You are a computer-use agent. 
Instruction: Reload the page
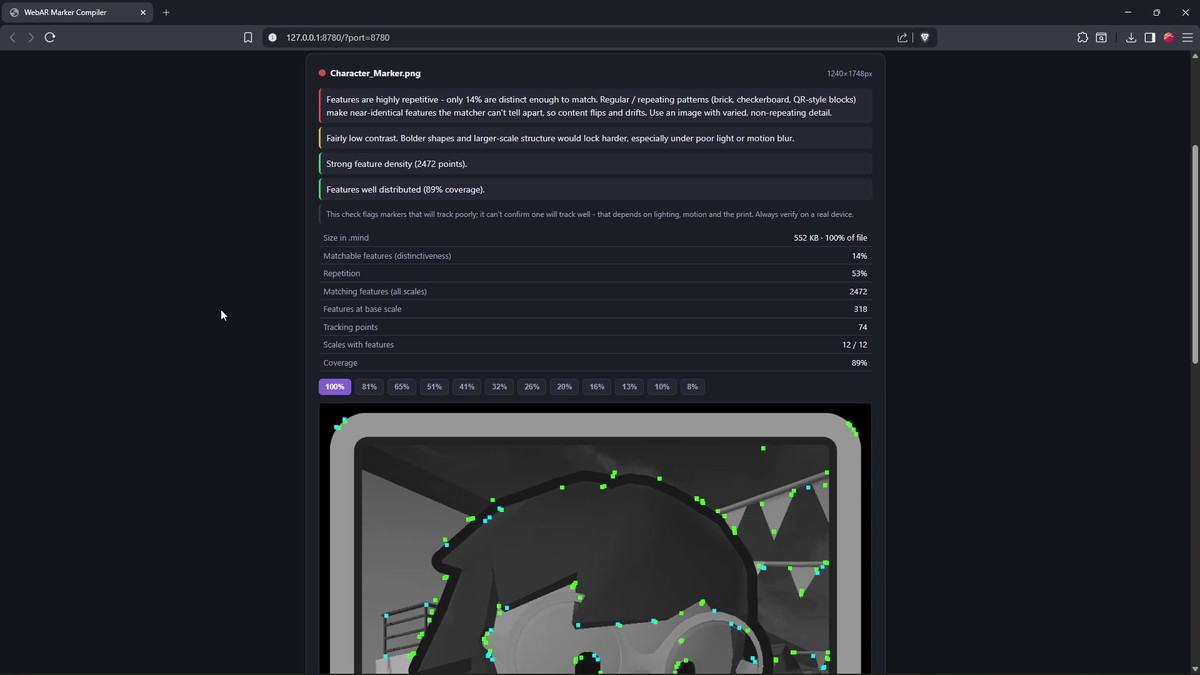tap(50, 37)
